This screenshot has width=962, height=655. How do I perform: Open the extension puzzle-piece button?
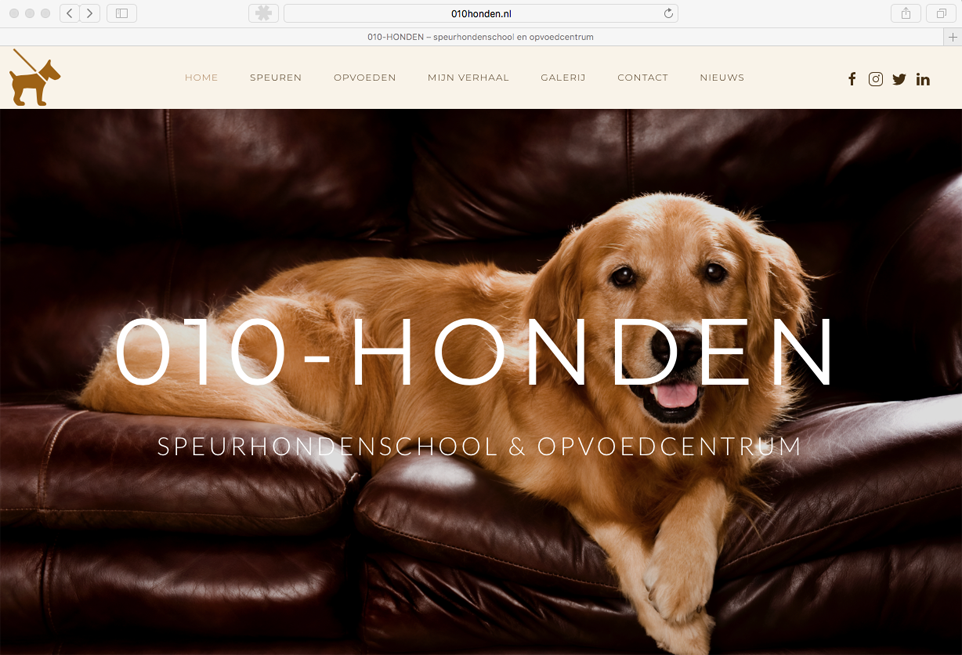point(263,13)
